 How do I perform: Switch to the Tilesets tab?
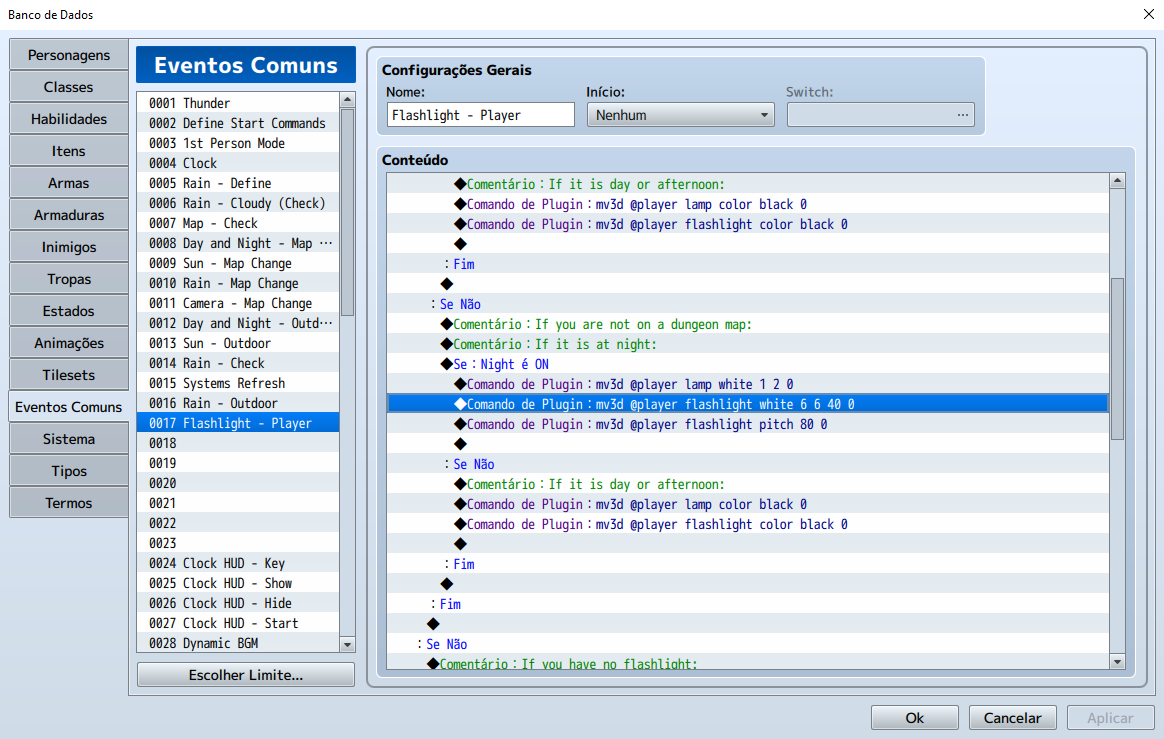[68, 374]
